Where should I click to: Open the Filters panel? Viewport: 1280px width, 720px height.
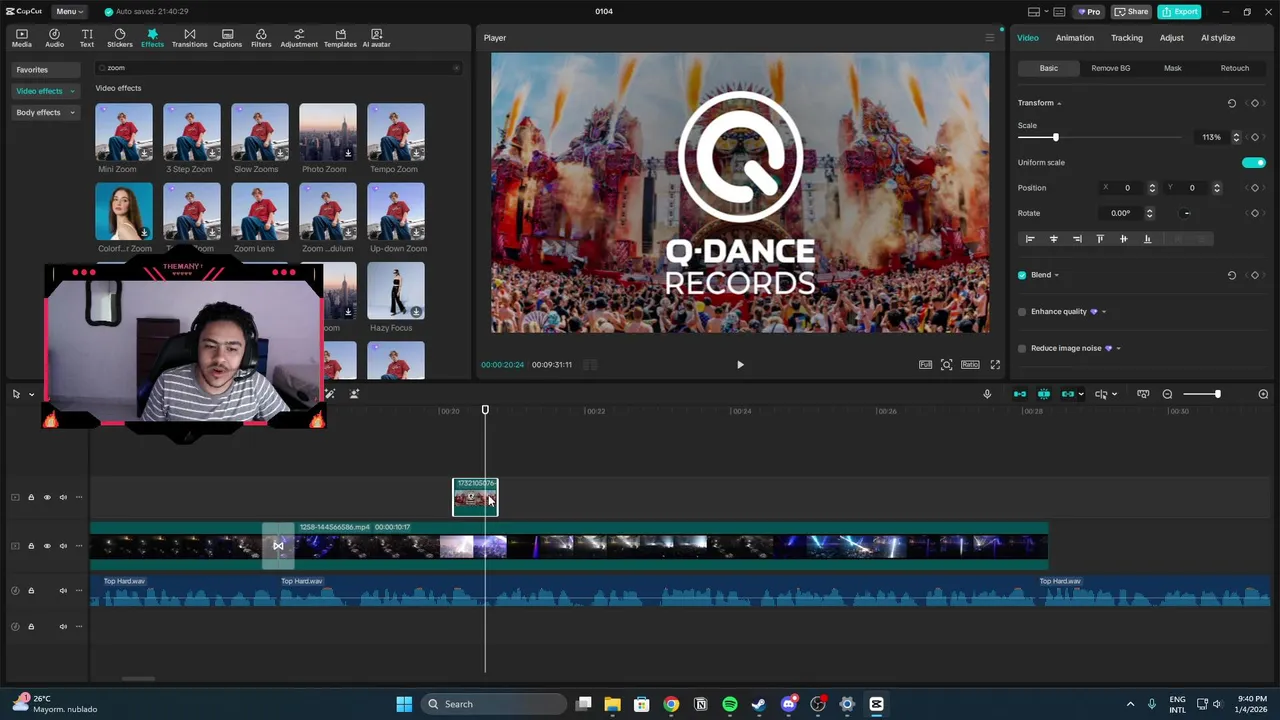coord(261,38)
